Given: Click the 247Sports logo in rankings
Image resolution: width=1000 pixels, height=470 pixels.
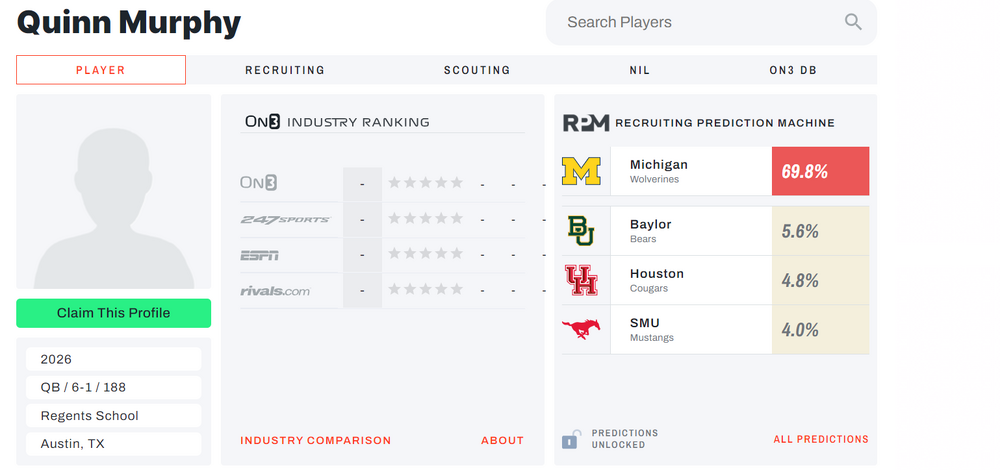Looking at the screenshot, I should pyautogui.click(x=285, y=220).
